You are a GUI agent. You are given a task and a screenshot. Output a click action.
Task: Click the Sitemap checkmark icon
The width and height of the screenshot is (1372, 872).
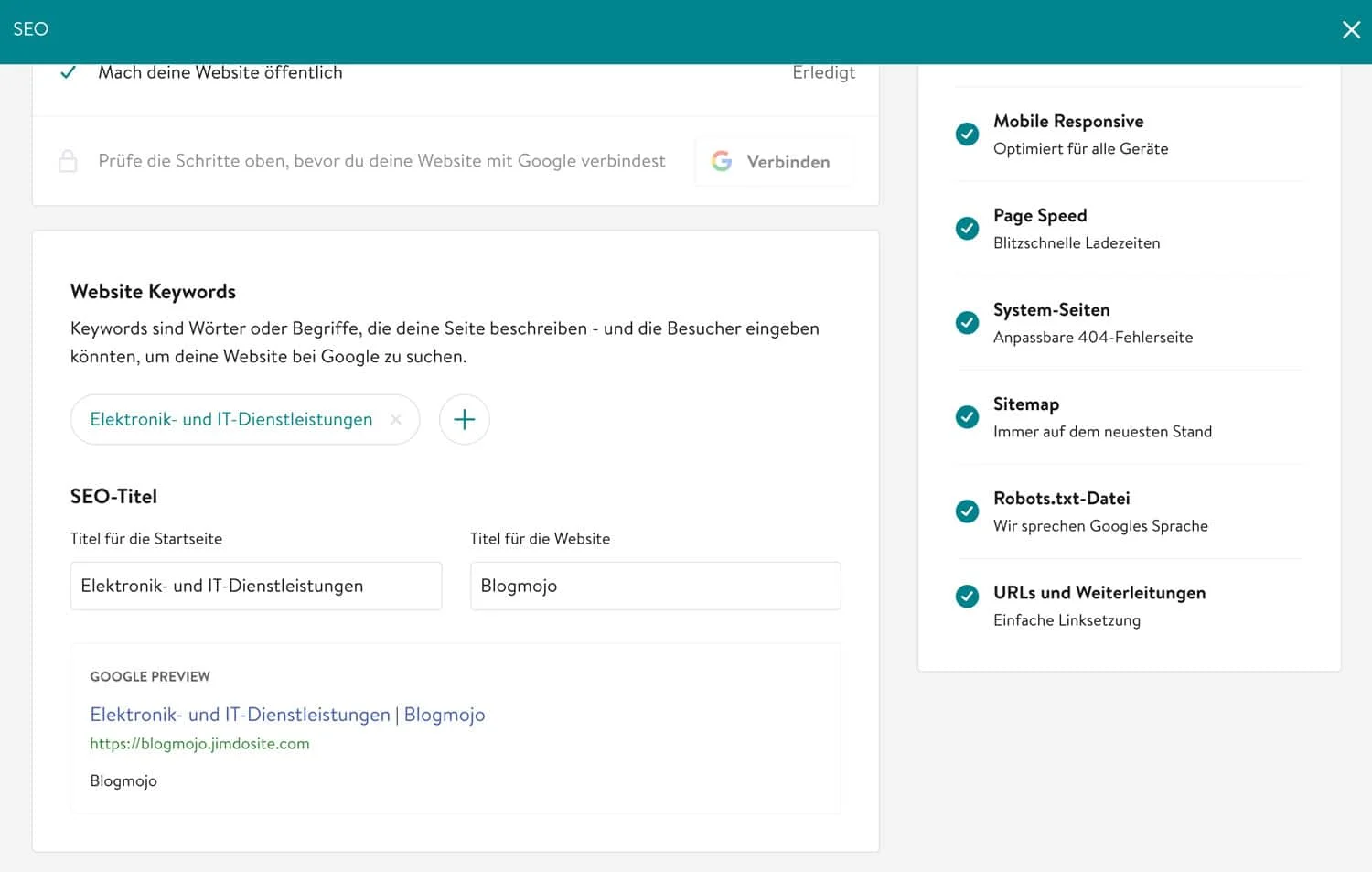pyautogui.click(x=967, y=417)
